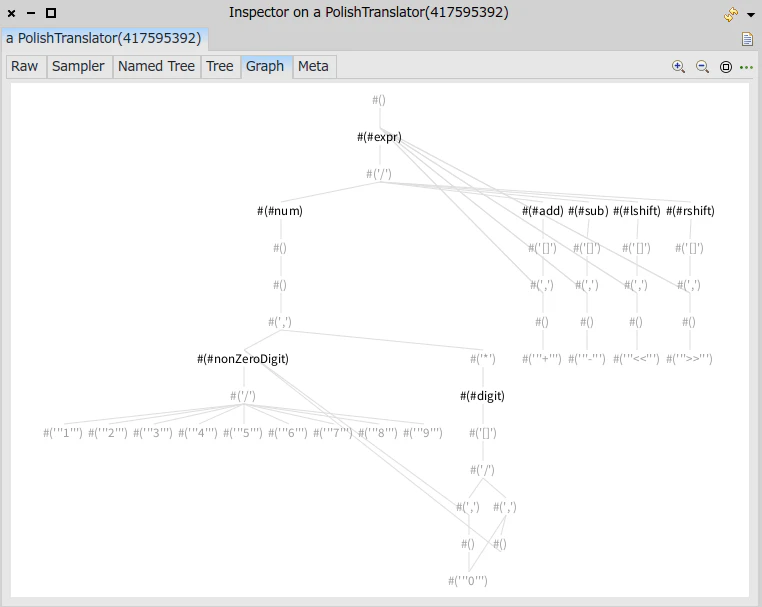Select the Graph tab
This screenshot has height=607, width=762.
coord(265,66)
